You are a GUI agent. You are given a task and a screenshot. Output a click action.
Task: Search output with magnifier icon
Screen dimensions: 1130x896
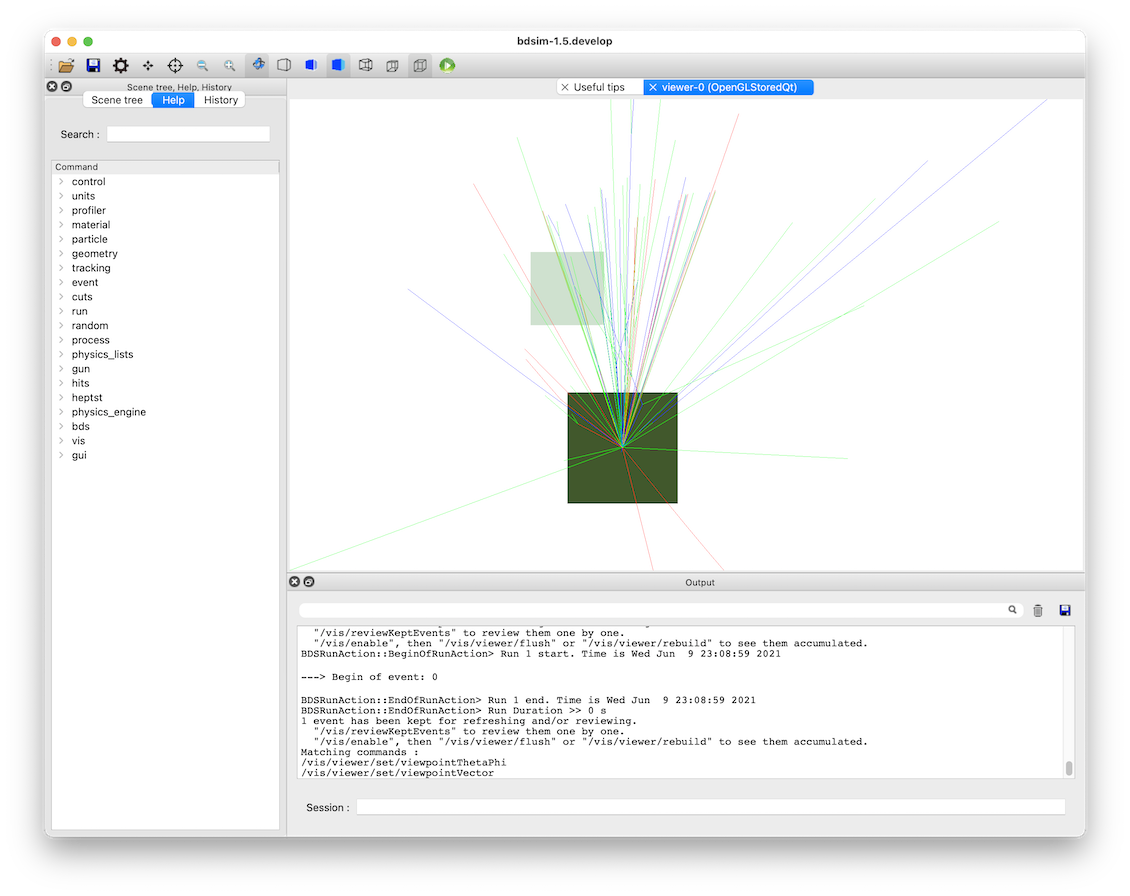(x=1013, y=610)
